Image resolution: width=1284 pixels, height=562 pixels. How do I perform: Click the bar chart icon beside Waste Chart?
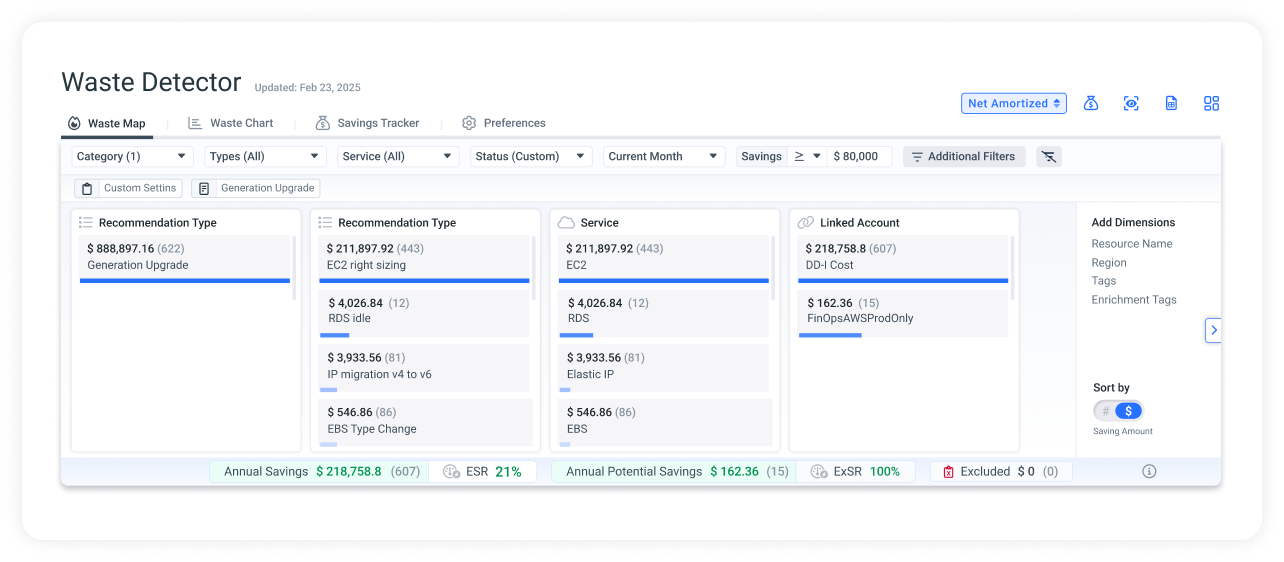click(195, 123)
